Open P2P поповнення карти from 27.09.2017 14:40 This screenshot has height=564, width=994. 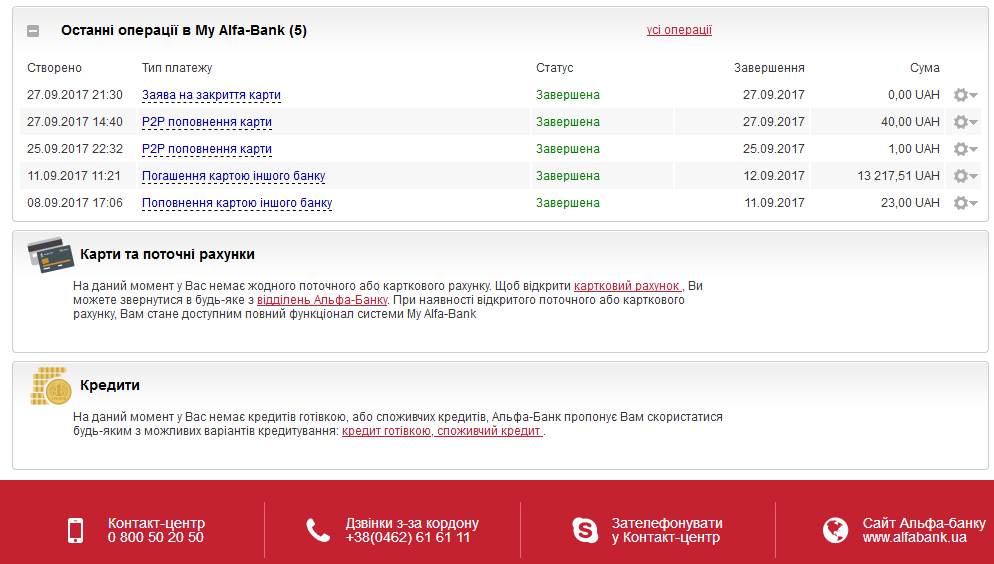click(207, 122)
